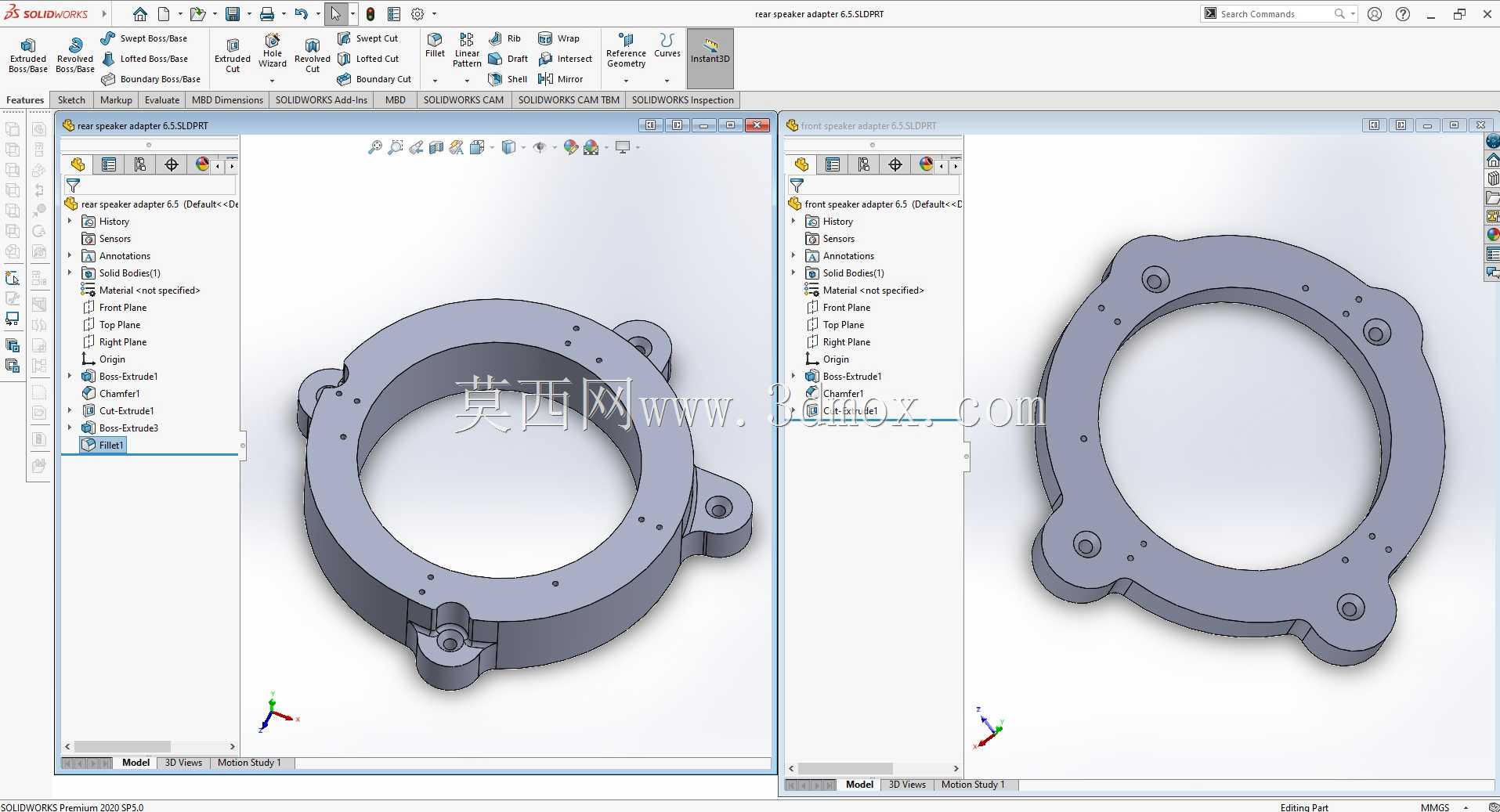Select Chamfer1 in rear adapter tree
Screen dimensions: 1500x812
(x=110, y=394)
